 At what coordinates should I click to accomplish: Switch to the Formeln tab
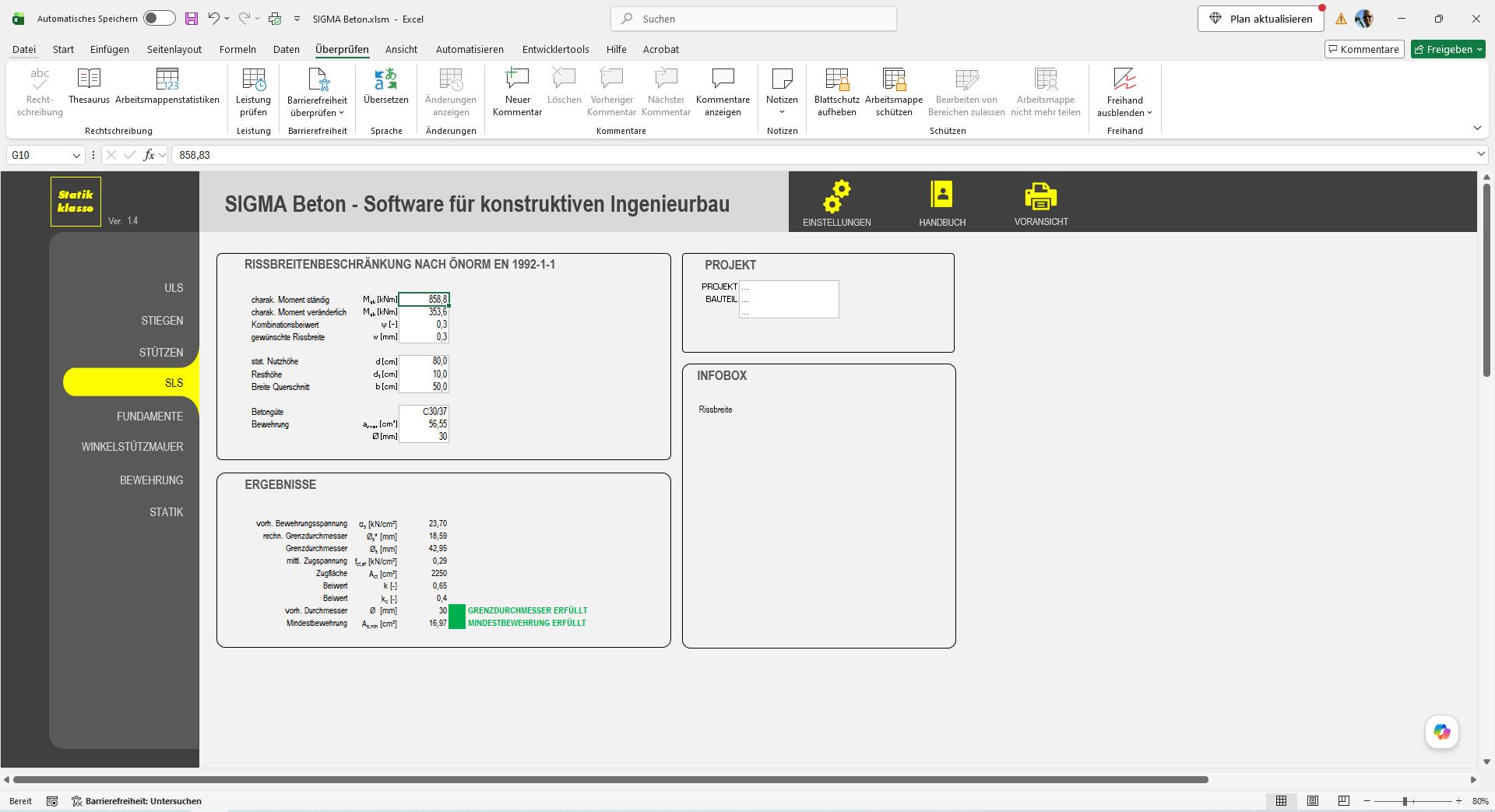tap(237, 49)
